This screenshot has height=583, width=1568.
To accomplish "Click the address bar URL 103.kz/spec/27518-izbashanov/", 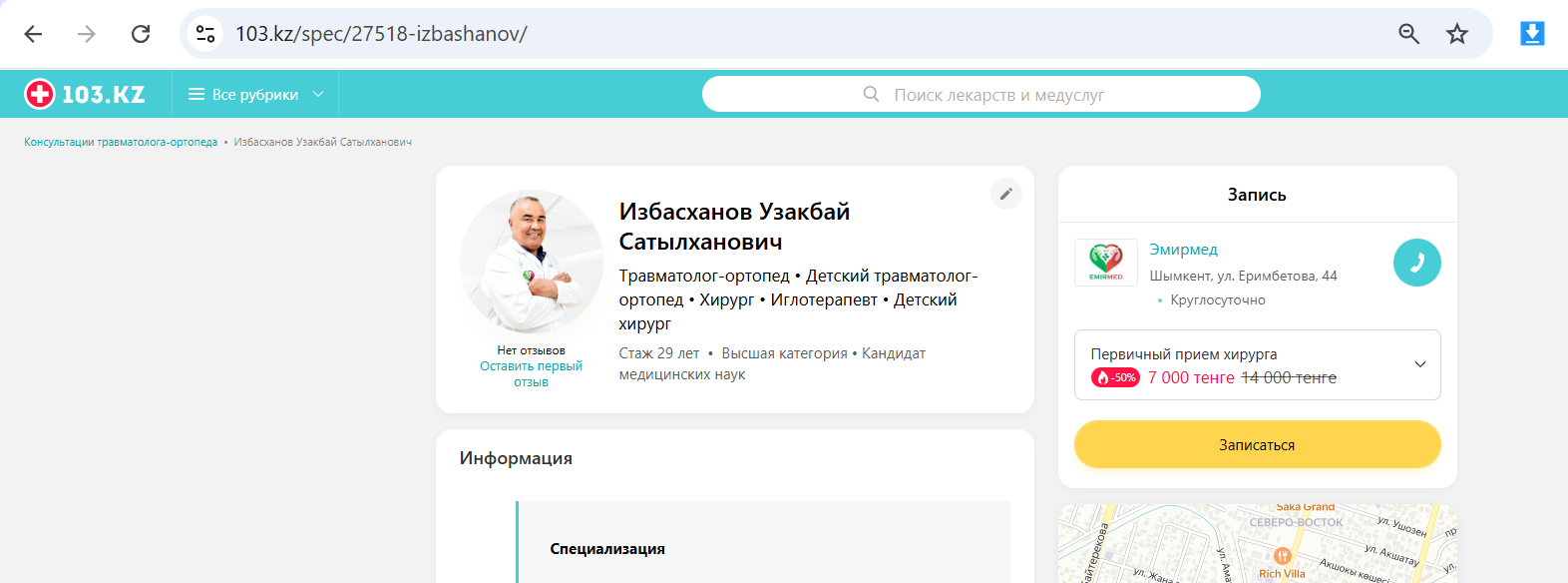I will (381, 34).
